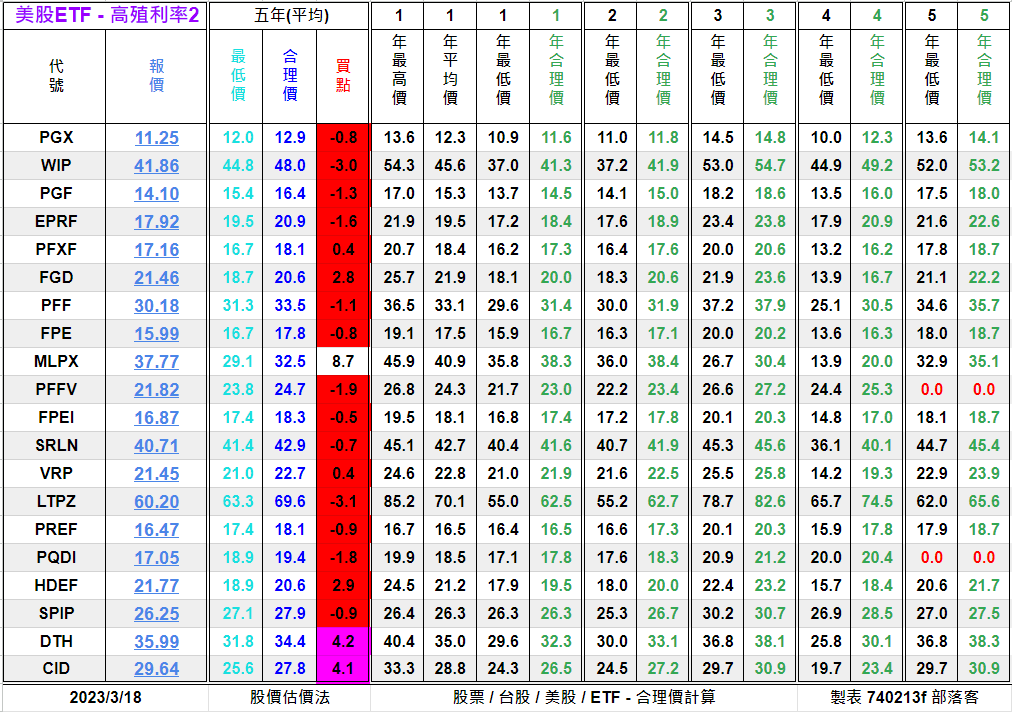Open the LTPZ price link 60.20
1012x712 pixels.
157,502
